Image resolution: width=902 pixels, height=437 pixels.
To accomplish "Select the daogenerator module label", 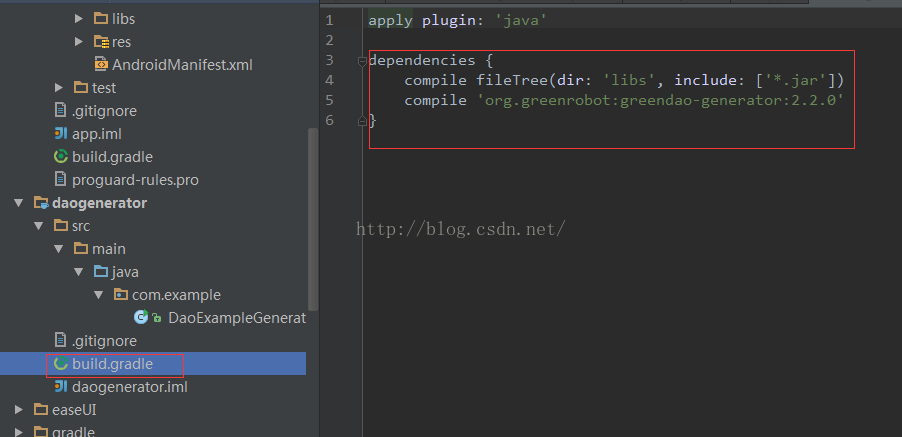I will [100, 203].
